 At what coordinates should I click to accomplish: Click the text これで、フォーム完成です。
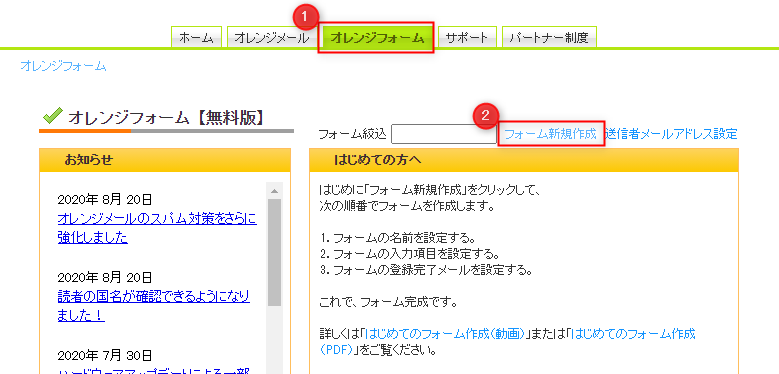389,301
